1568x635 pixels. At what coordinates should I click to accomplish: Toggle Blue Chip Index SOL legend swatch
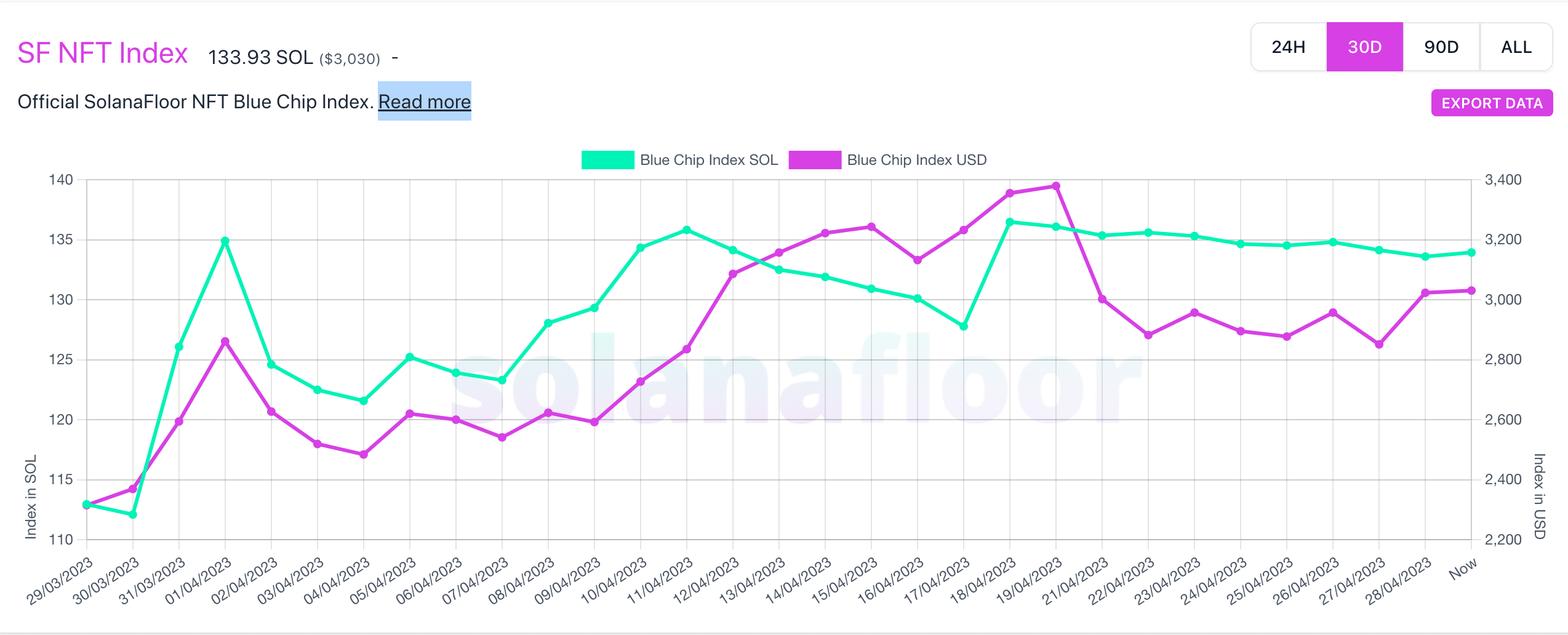click(607, 160)
